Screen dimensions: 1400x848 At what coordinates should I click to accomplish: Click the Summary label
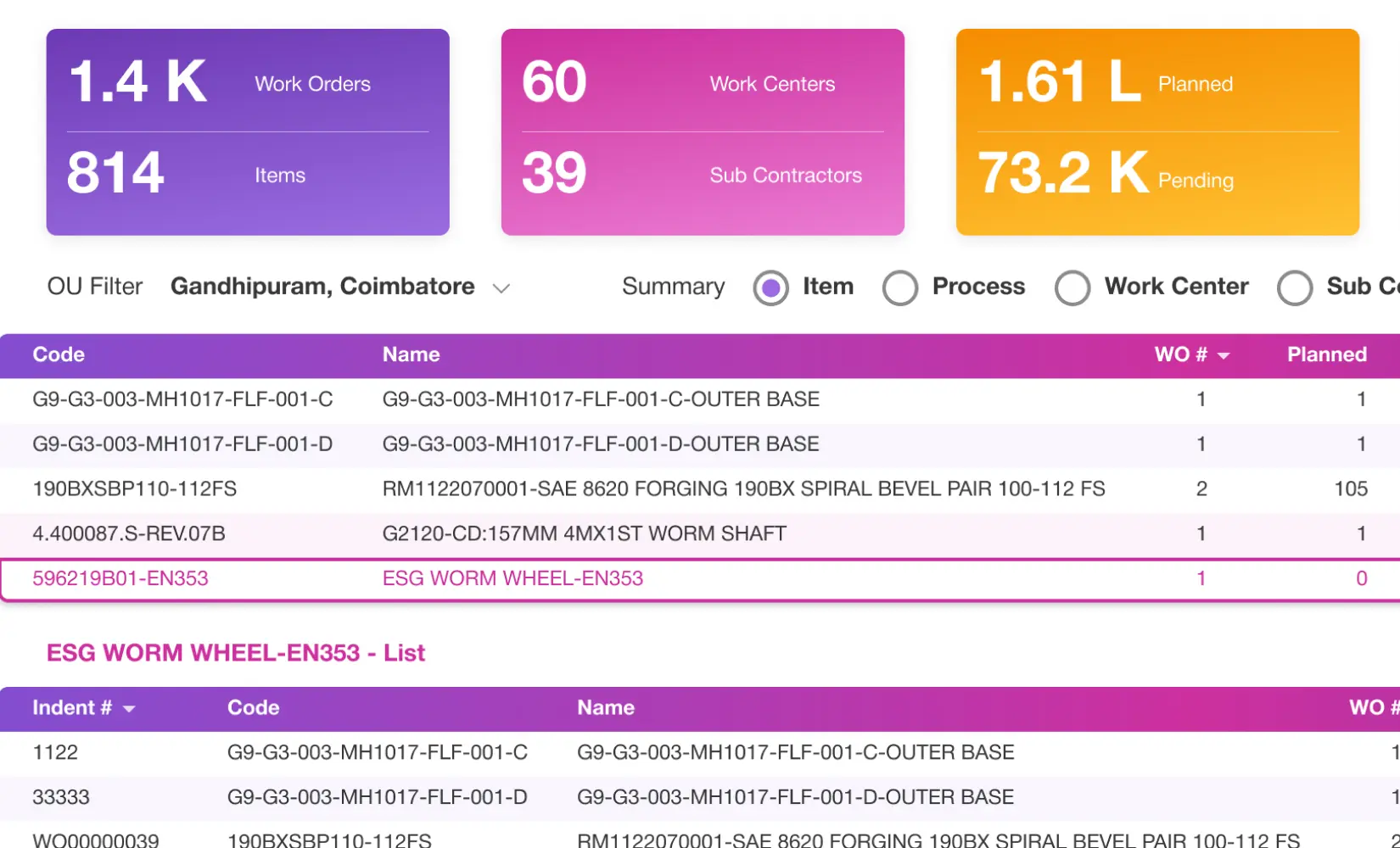674,287
